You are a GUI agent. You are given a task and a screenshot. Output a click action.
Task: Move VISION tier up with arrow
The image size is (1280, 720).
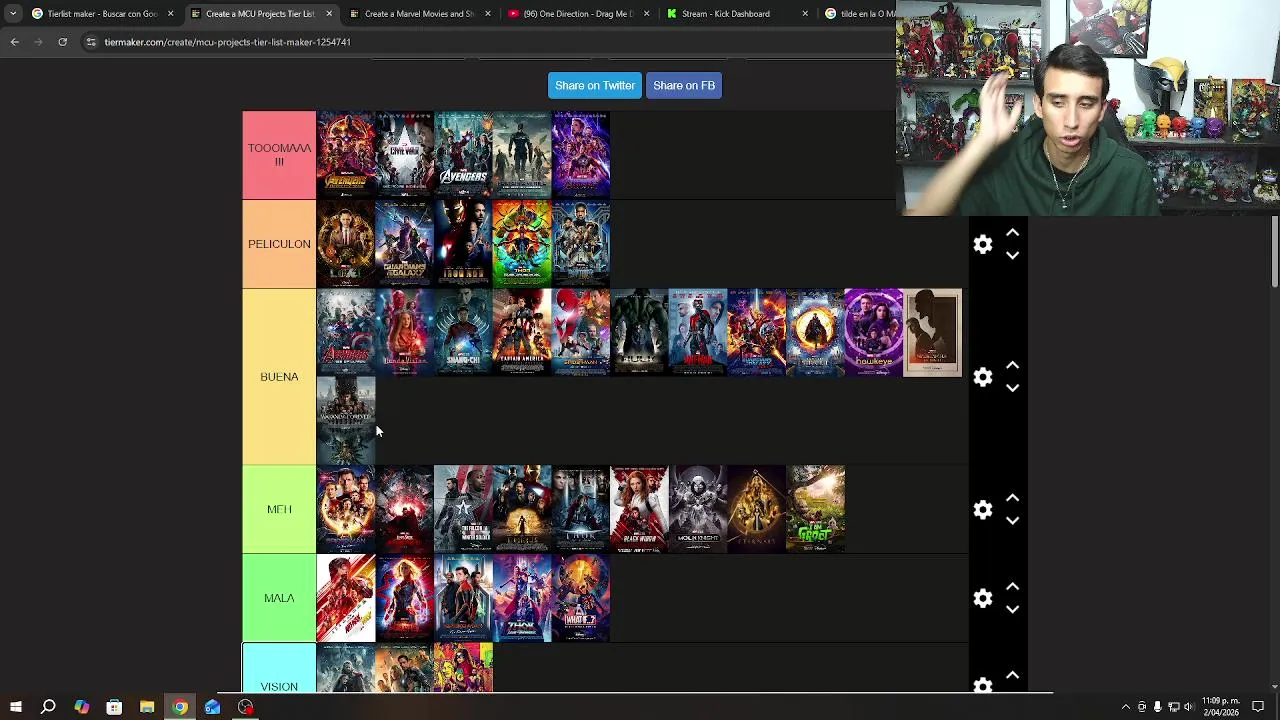[x=1012, y=676]
